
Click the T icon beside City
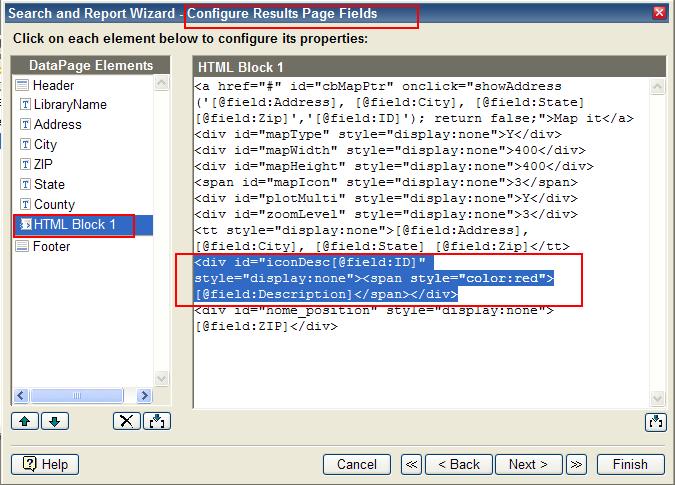point(25,144)
